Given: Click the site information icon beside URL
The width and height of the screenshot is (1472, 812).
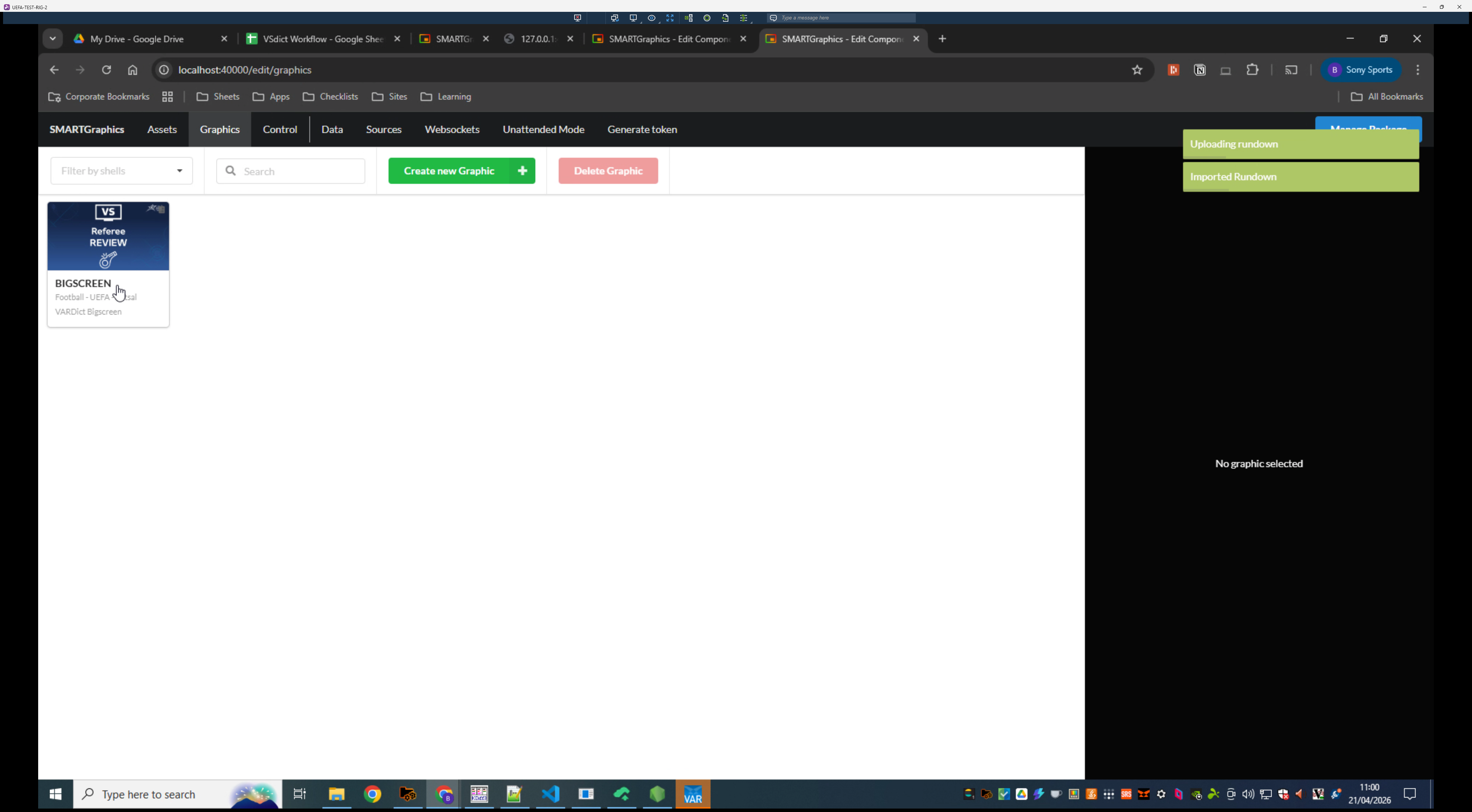Looking at the screenshot, I should click(x=164, y=70).
